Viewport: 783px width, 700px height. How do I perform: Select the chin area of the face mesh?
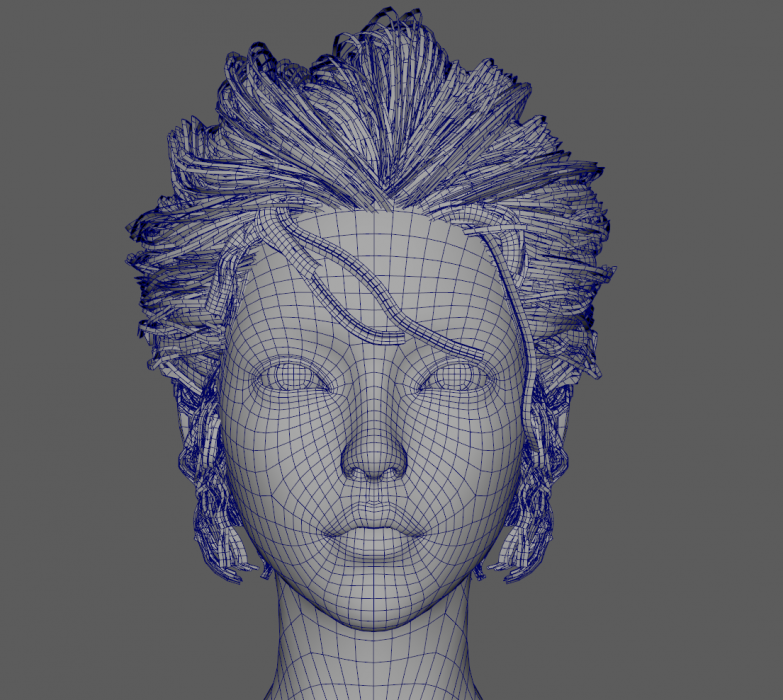point(376,597)
